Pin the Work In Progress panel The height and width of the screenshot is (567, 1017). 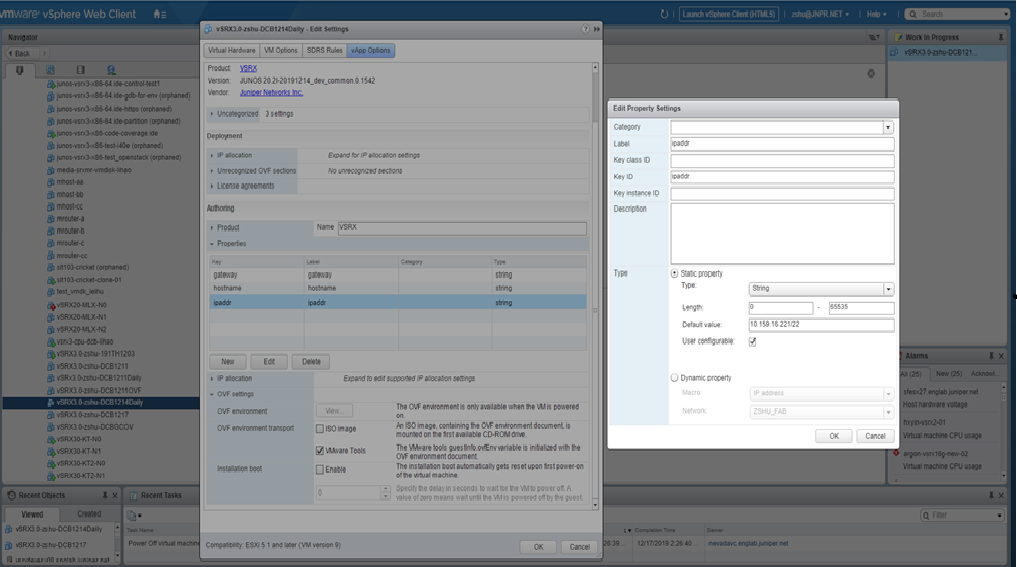pos(1001,37)
